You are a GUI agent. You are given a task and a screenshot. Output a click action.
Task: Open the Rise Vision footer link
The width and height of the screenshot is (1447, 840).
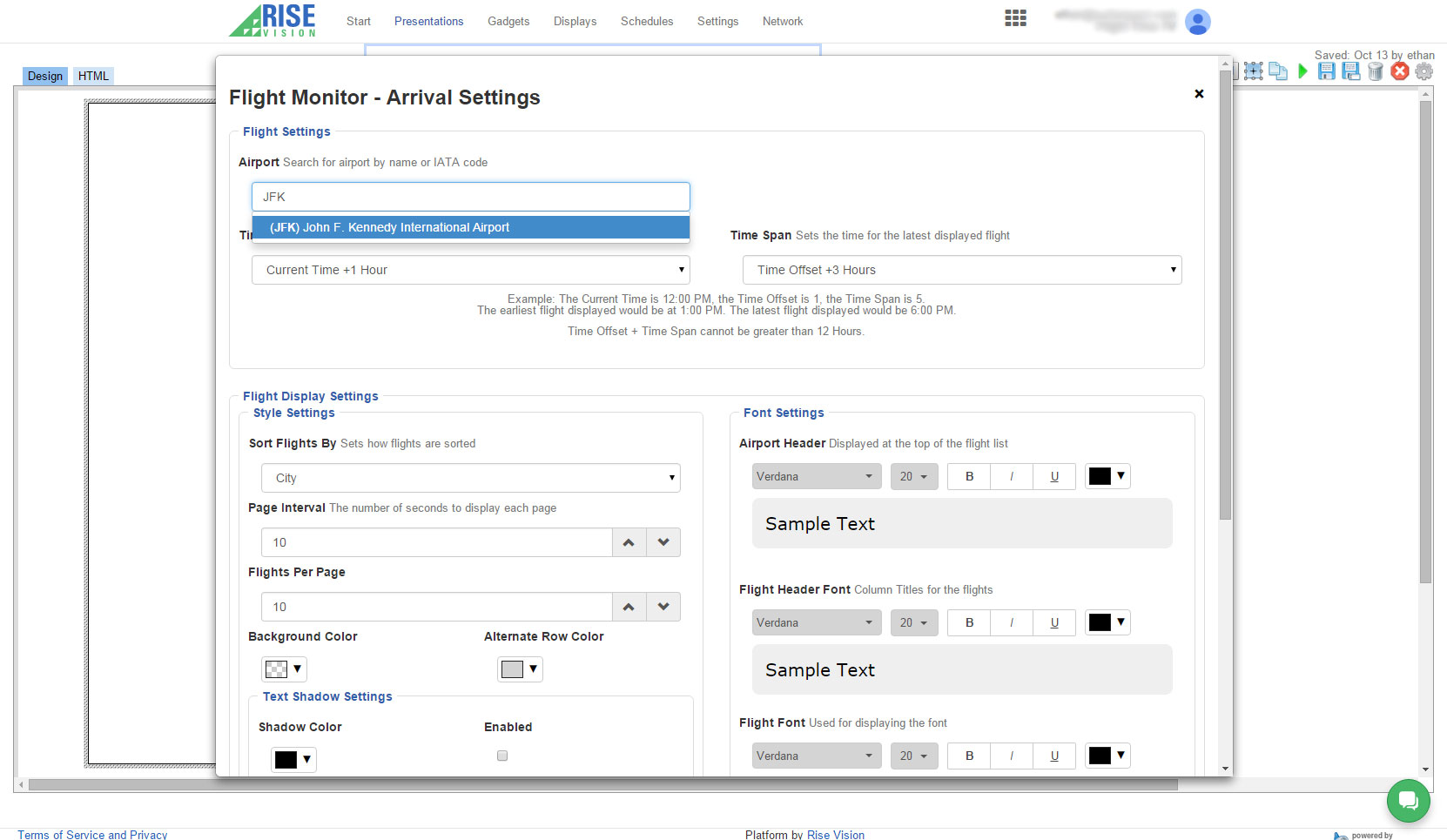836,835
